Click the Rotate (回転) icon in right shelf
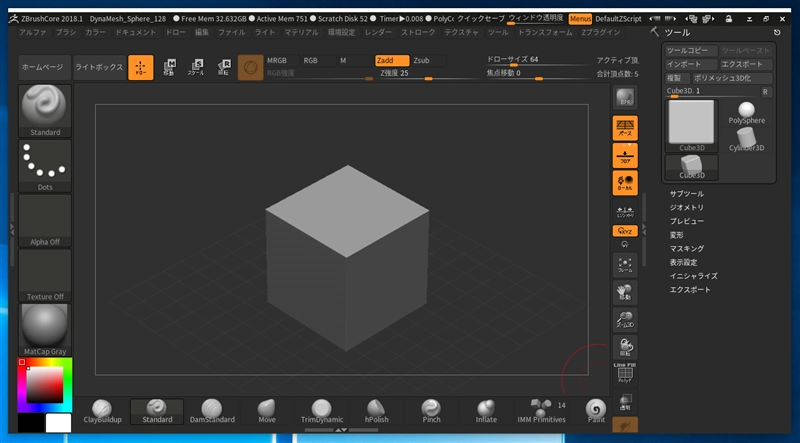Viewport: 800px width, 443px height. point(625,348)
